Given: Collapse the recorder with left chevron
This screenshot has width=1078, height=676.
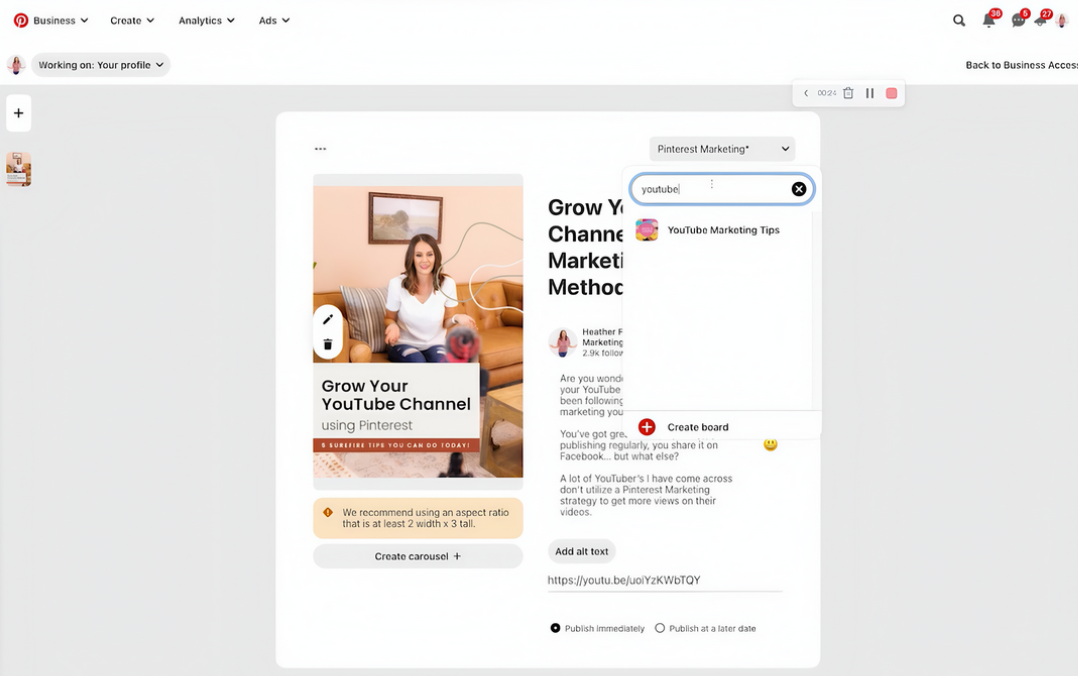Looking at the screenshot, I should point(806,93).
